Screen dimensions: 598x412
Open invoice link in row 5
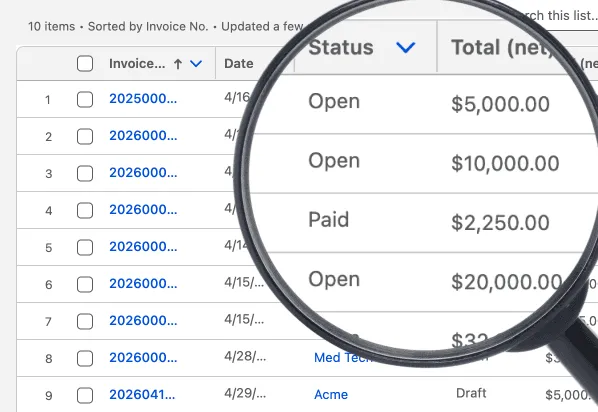pyautogui.click(x=143, y=246)
